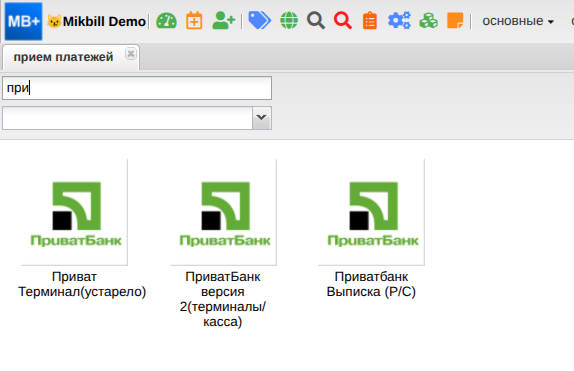
Task: Click the green globe icon
Action: (289, 21)
